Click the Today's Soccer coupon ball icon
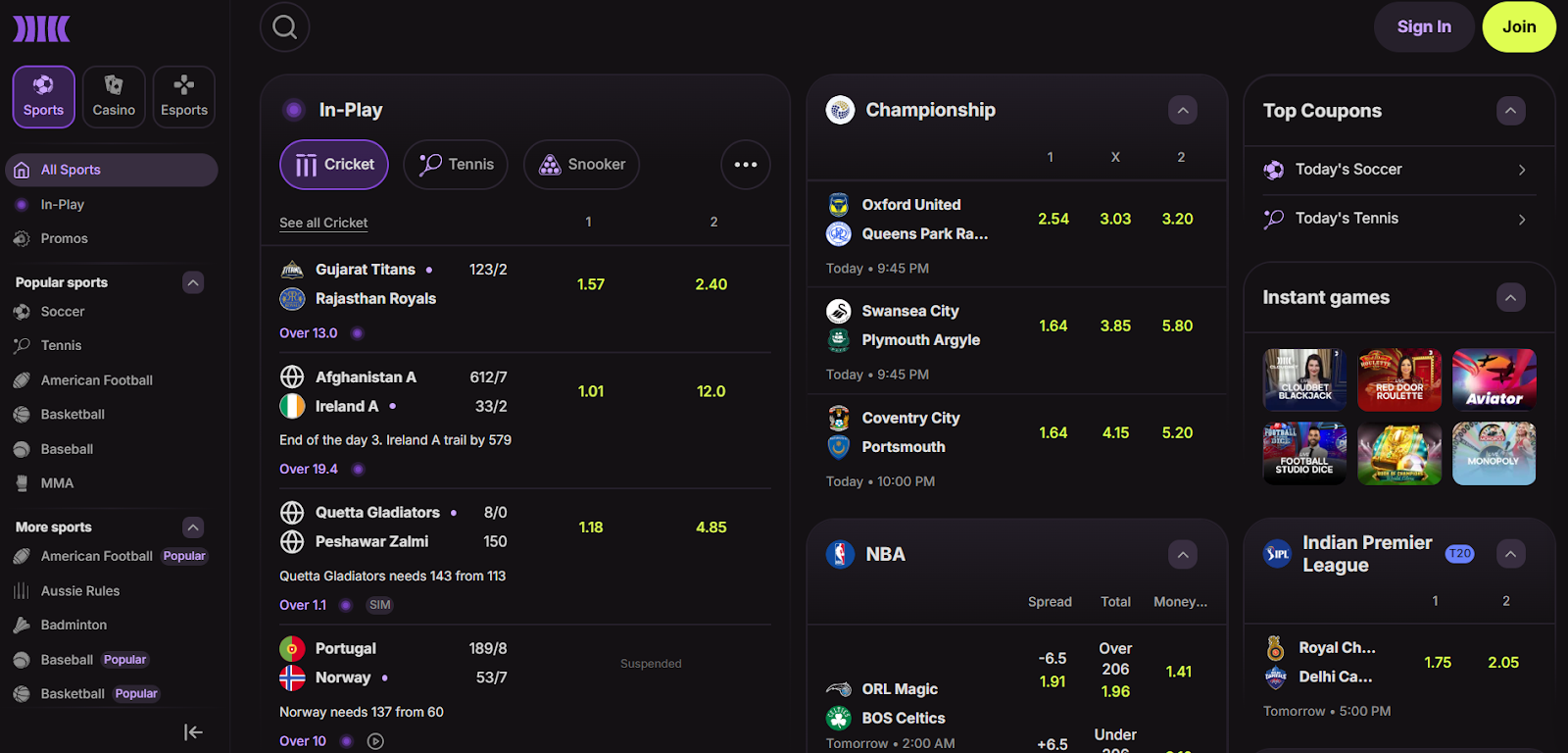 tap(1274, 170)
